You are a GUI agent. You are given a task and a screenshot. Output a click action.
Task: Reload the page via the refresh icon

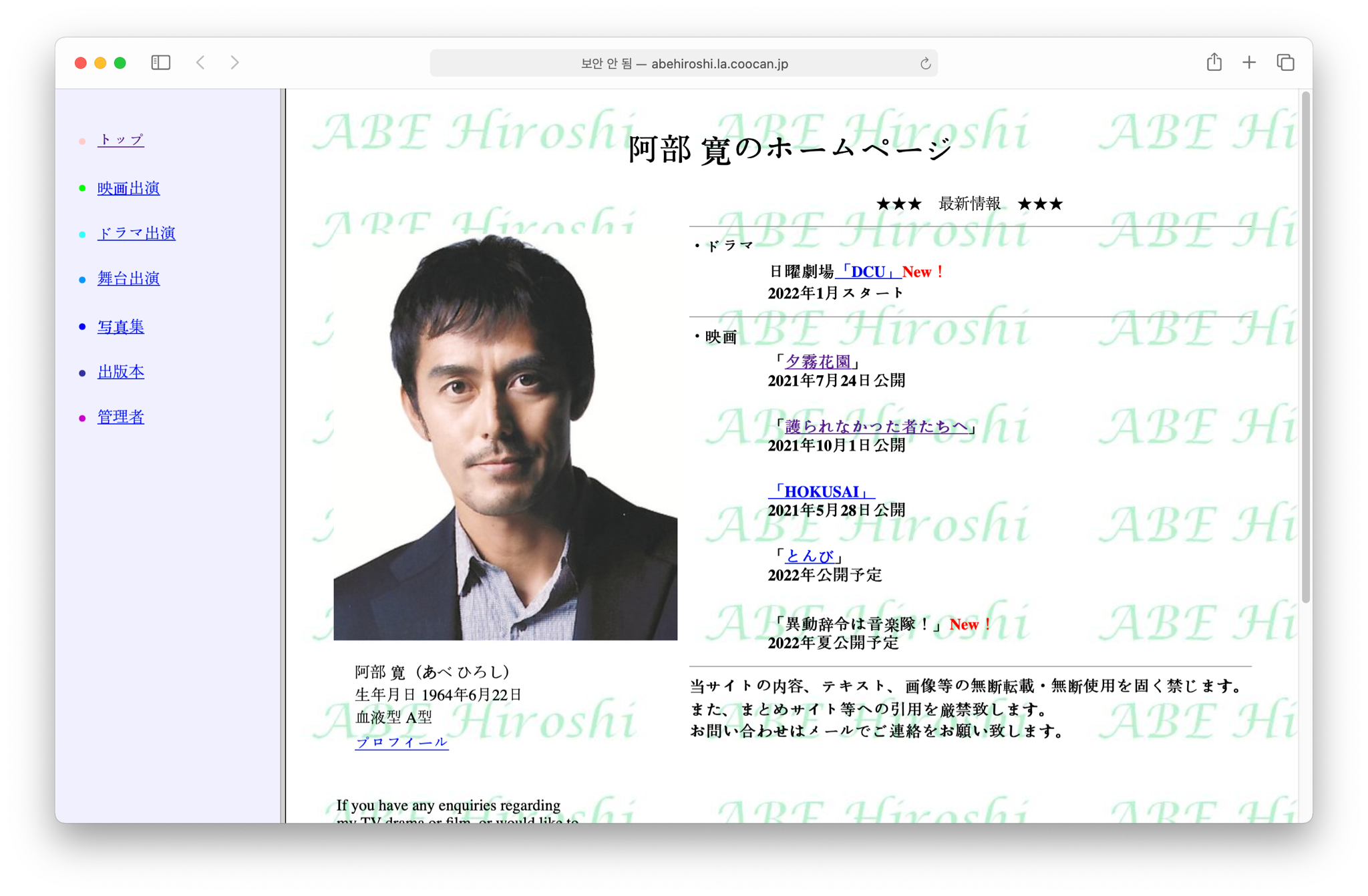[x=925, y=63]
